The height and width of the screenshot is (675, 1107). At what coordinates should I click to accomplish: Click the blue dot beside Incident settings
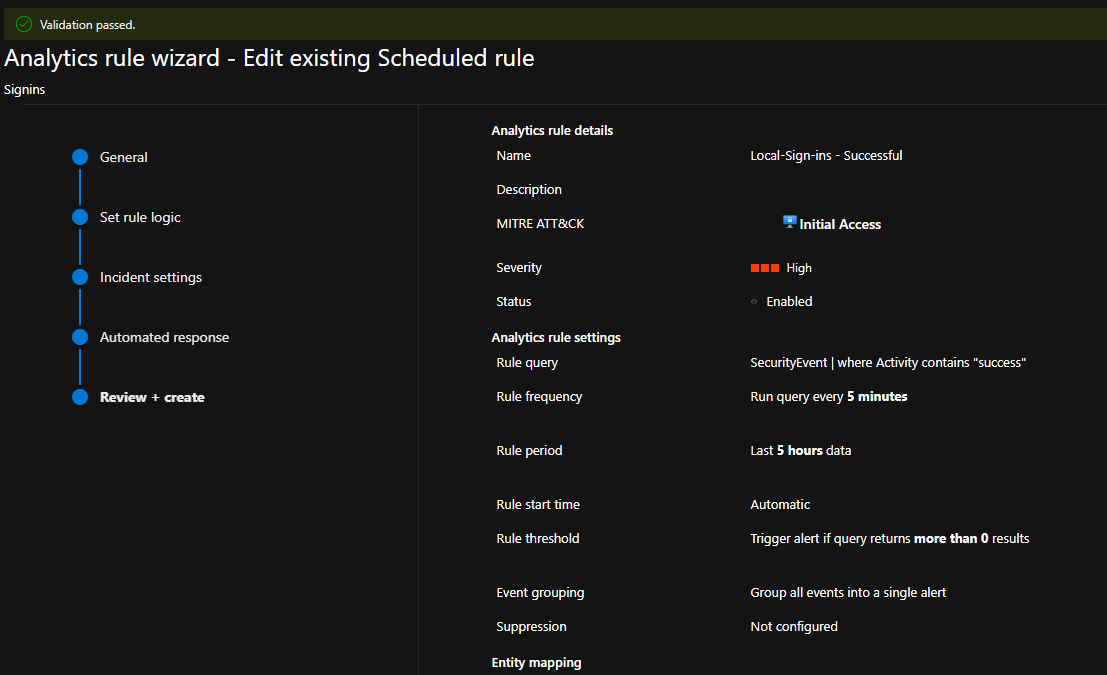pos(80,277)
